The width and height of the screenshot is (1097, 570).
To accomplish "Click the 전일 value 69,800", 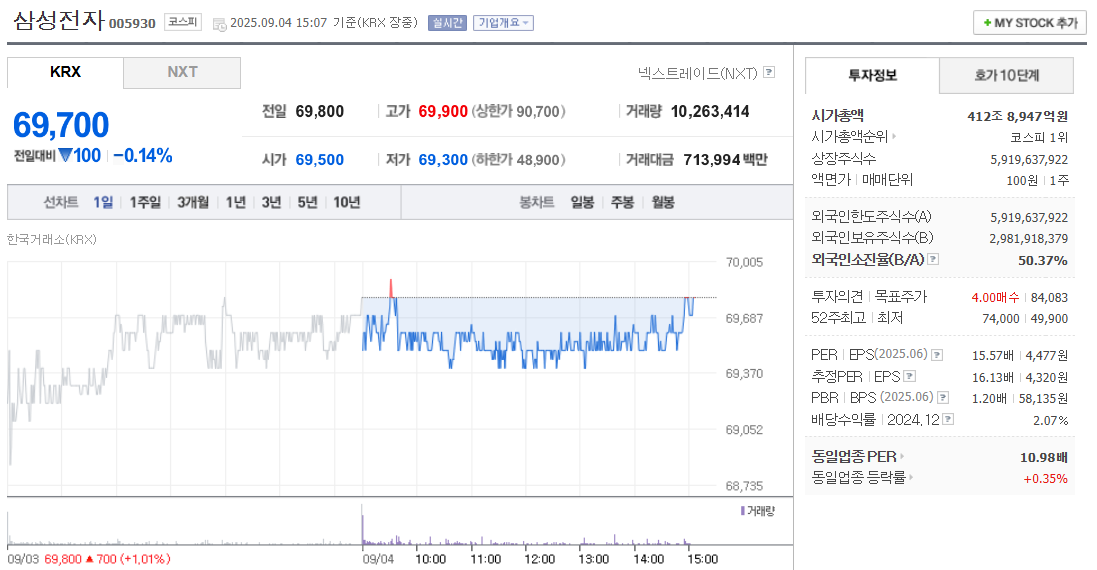I will click(320, 112).
